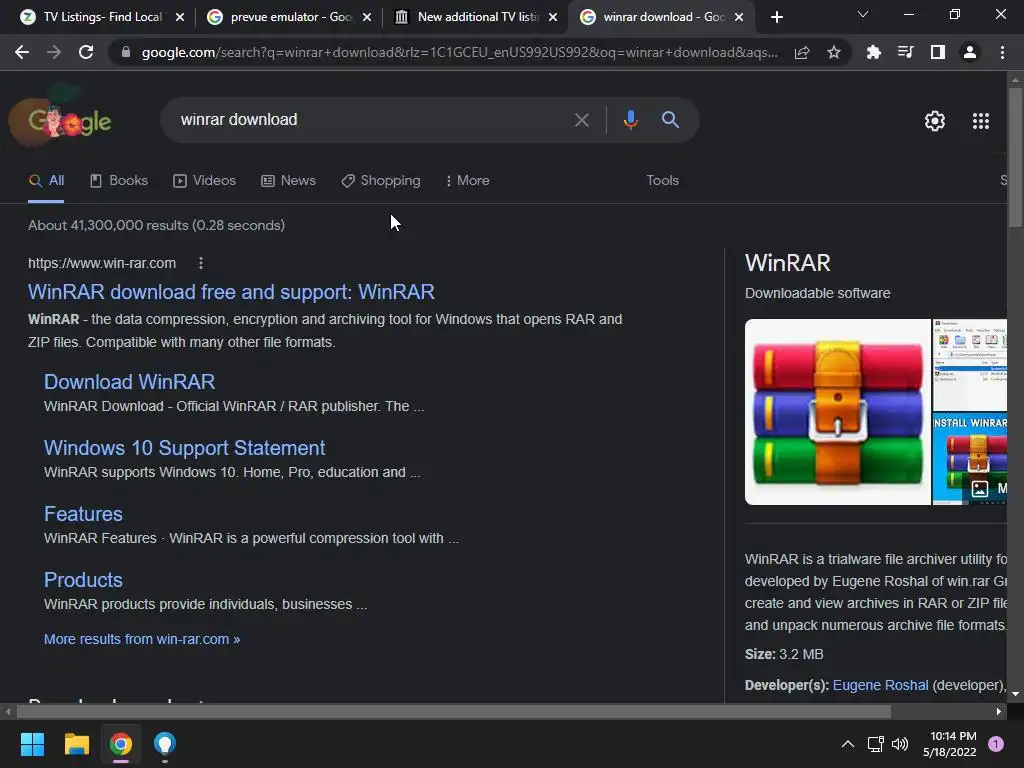Open the tab search dropdown arrow
The height and width of the screenshot is (768, 1024).
tap(862, 14)
